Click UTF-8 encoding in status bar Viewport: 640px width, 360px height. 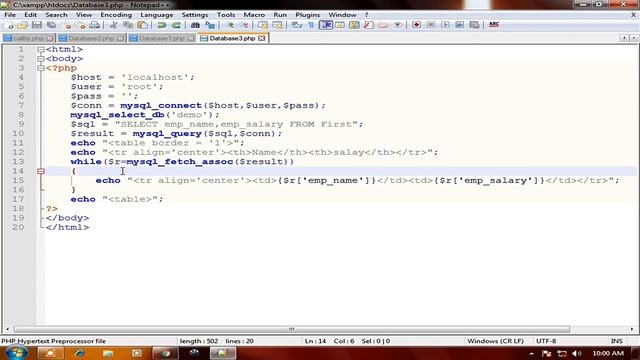tap(546, 341)
